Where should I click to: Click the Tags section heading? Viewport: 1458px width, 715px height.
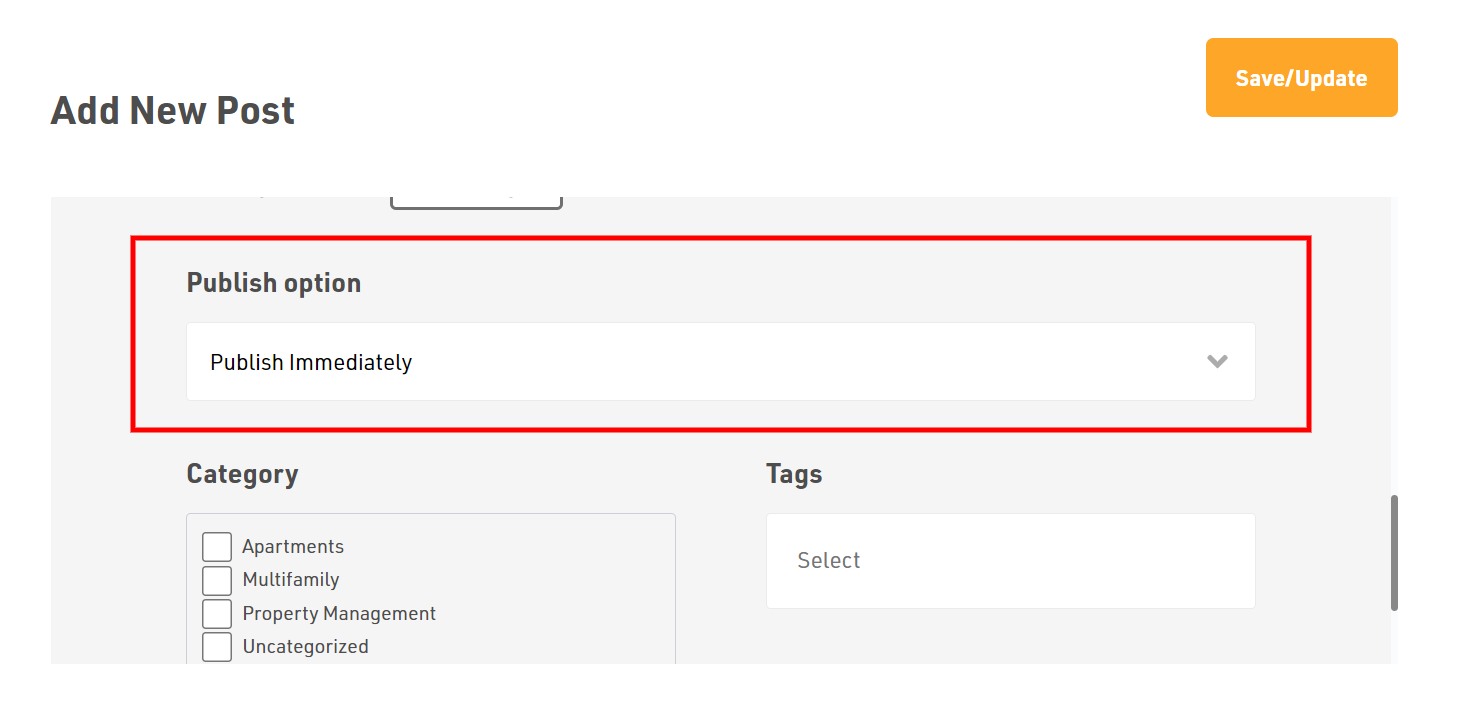(x=794, y=474)
